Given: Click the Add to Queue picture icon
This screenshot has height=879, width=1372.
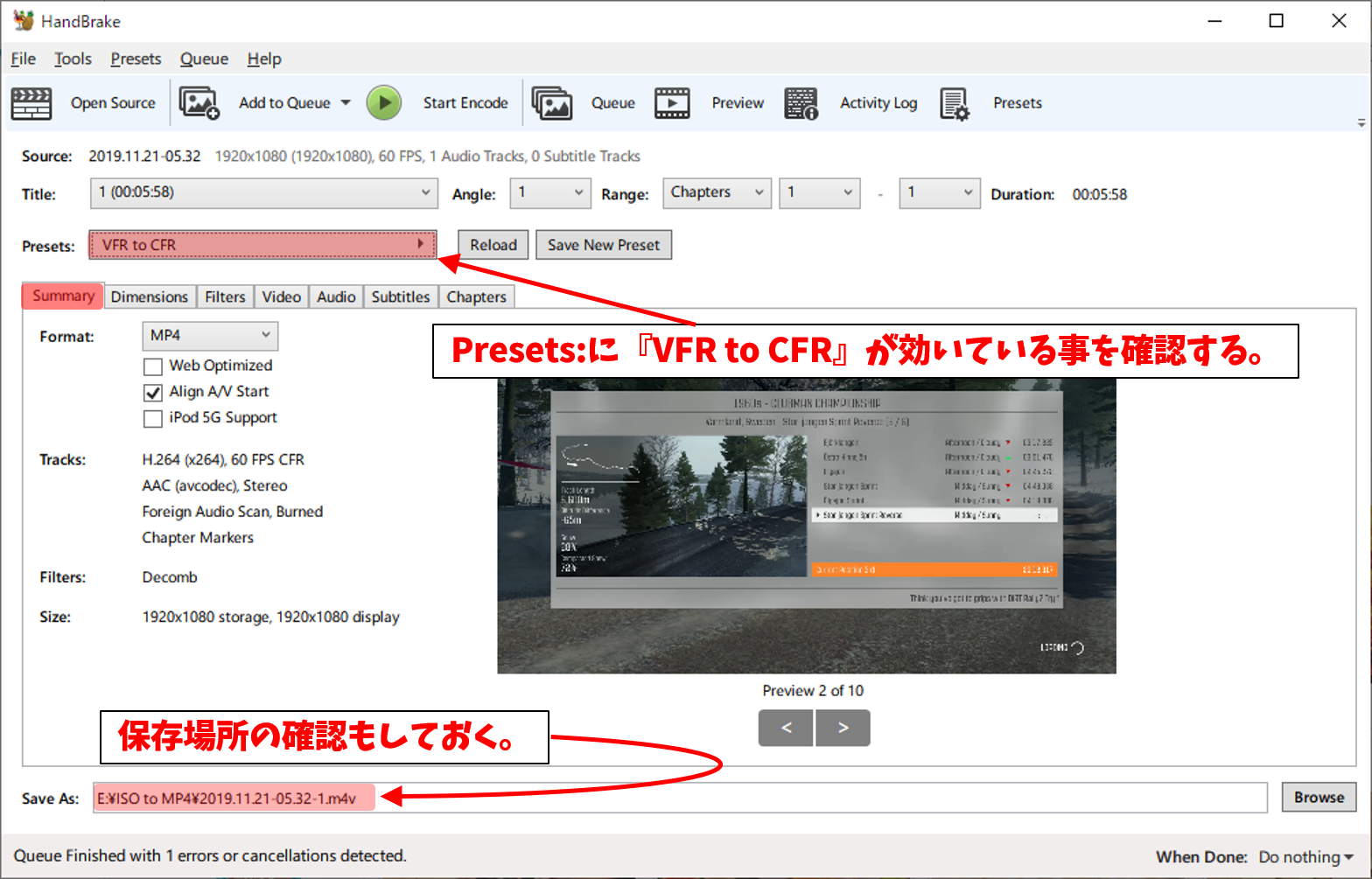Looking at the screenshot, I should coord(199,103).
